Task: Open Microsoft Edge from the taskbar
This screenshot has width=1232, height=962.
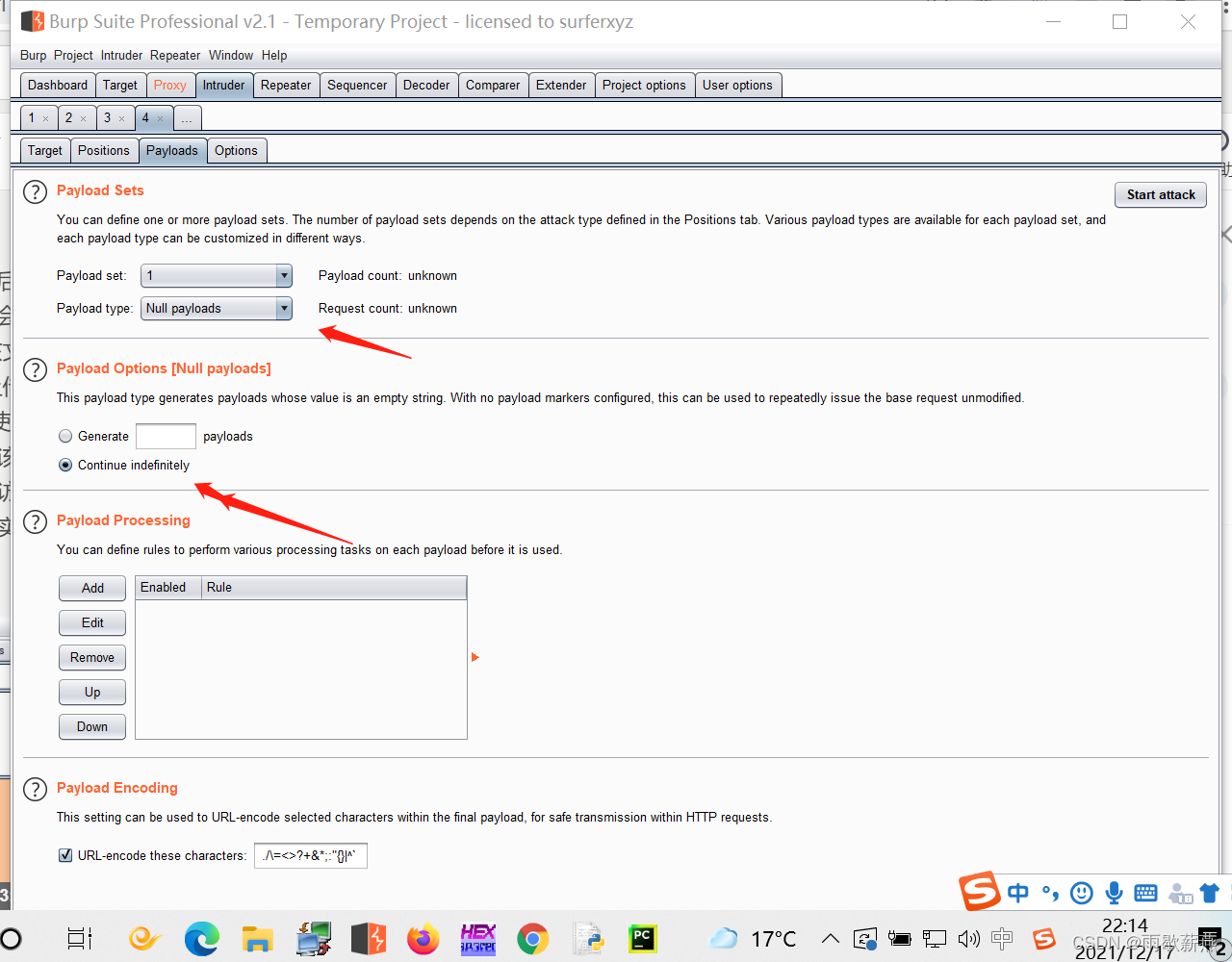Action: [201, 938]
